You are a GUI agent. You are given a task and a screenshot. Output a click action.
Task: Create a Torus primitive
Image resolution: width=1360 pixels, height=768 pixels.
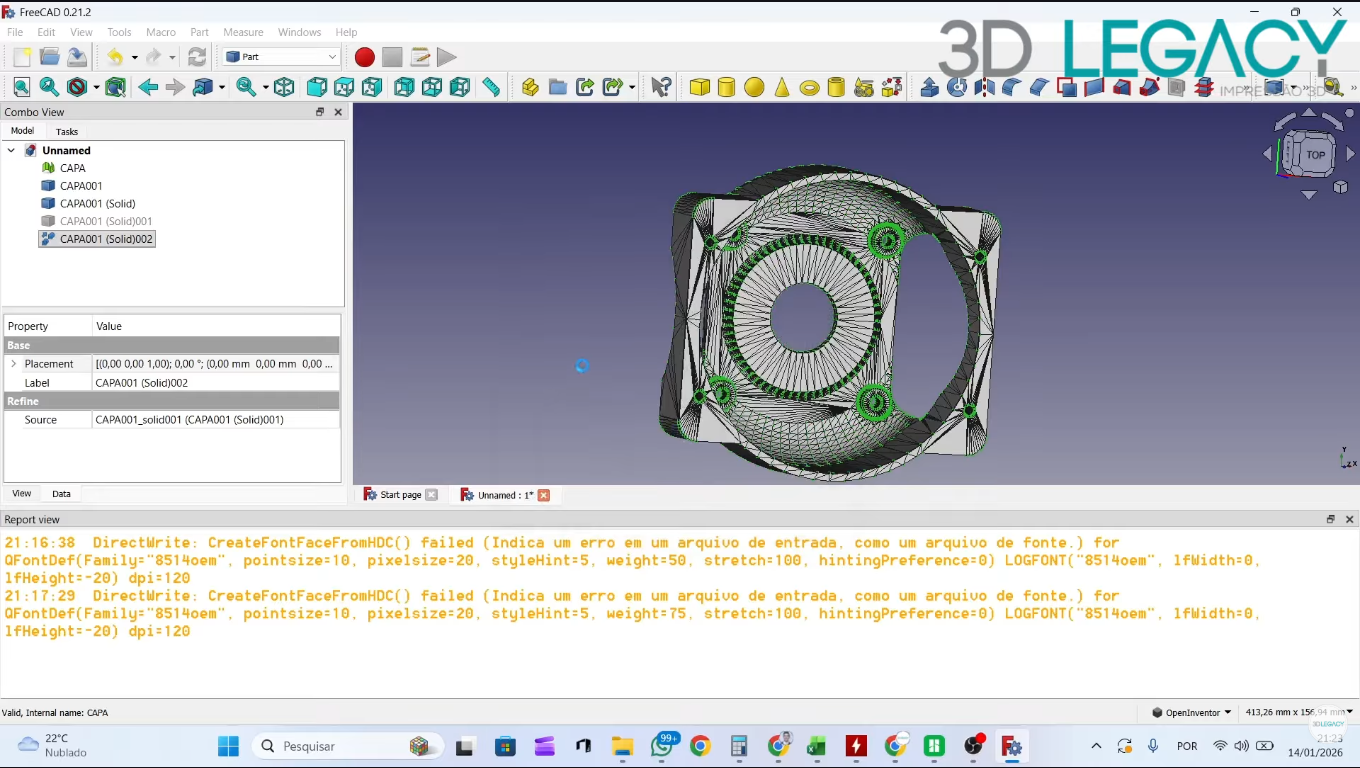coord(808,87)
